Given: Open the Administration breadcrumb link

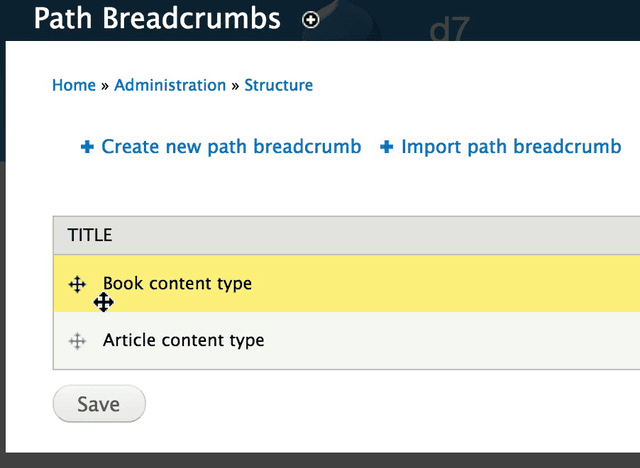Looking at the screenshot, I should pyautogui.click(x=170, y=85).
